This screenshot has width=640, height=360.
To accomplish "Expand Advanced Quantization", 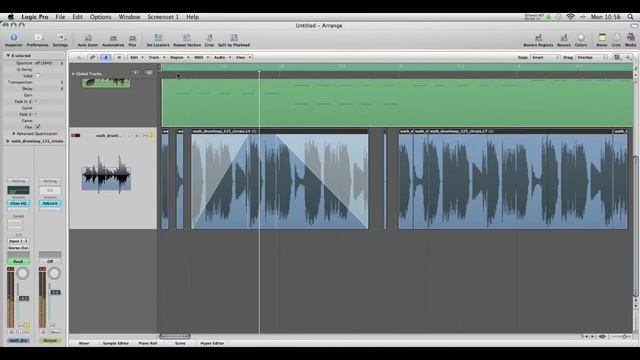I will coord(14,133).
